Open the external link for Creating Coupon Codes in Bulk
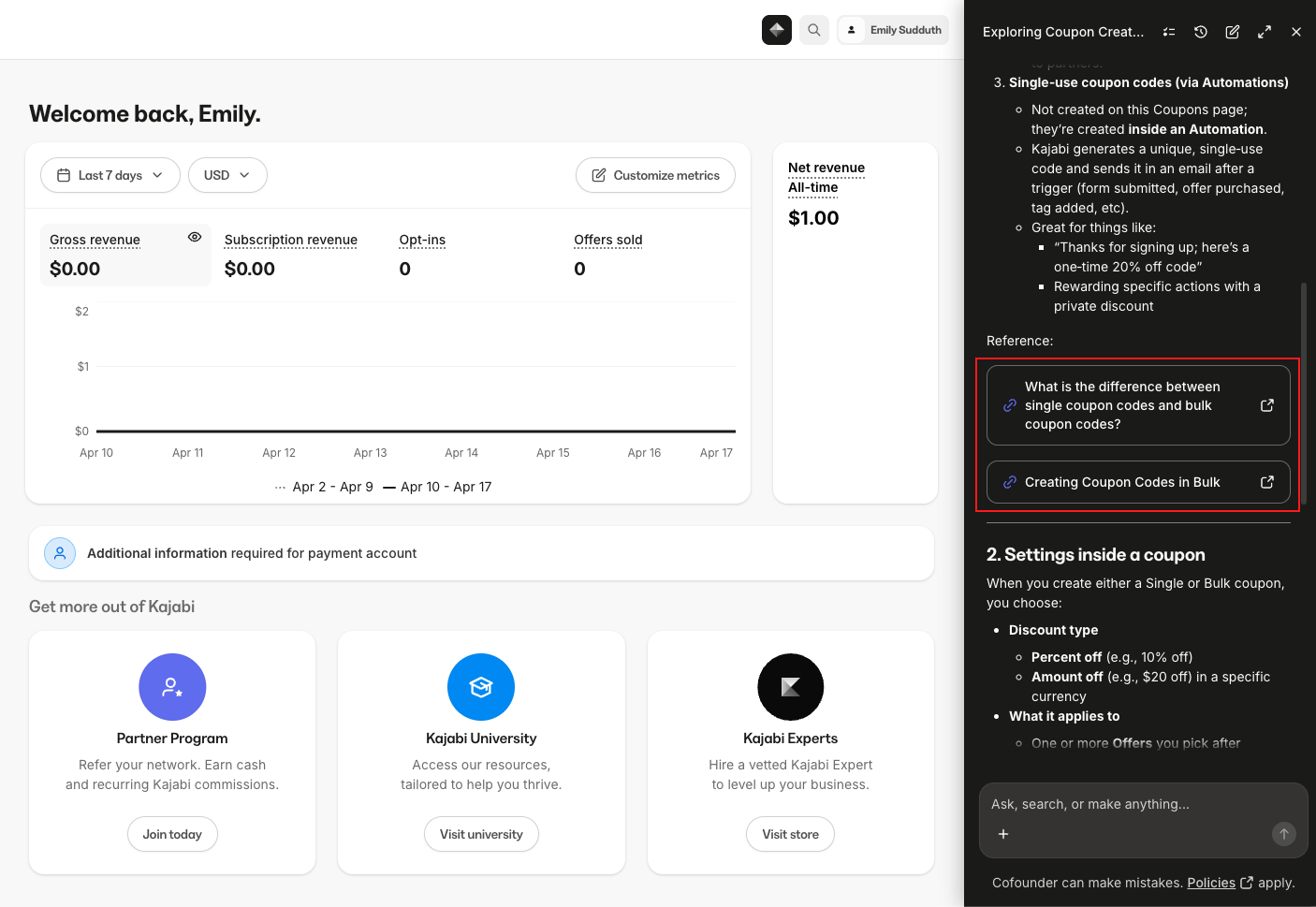Viewport: 1316px width, 907px height. coord(1267,482)
